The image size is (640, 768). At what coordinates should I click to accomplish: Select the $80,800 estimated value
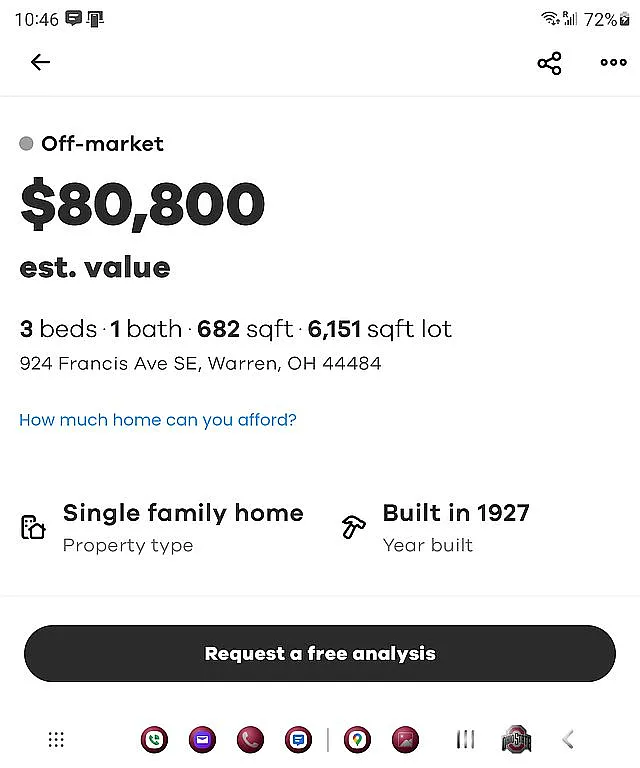(x=142, y=204)
